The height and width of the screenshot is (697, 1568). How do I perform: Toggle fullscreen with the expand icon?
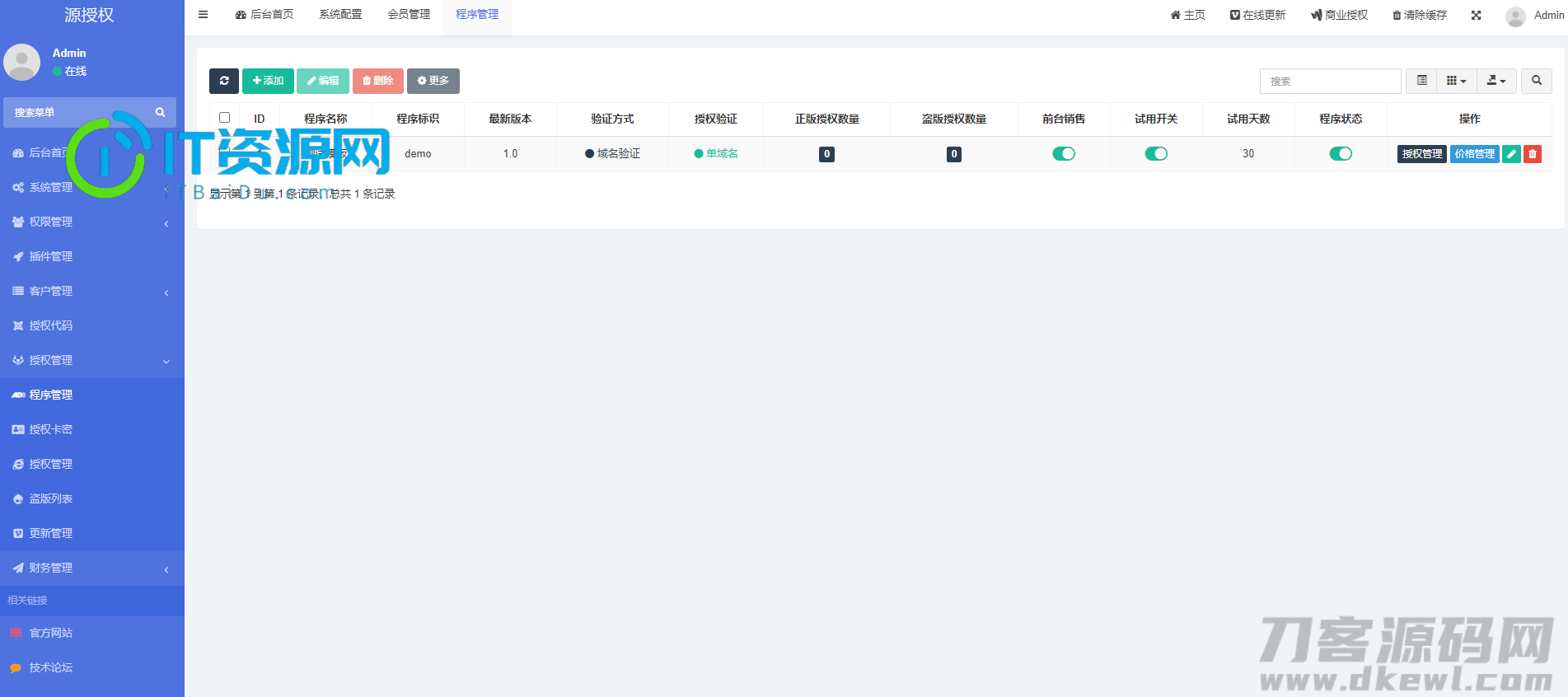[1476, 15]
